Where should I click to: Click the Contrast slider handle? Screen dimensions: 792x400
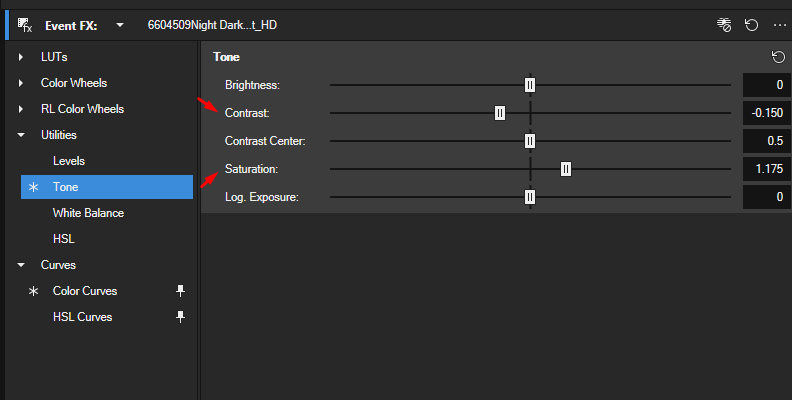tap(500, 113)
